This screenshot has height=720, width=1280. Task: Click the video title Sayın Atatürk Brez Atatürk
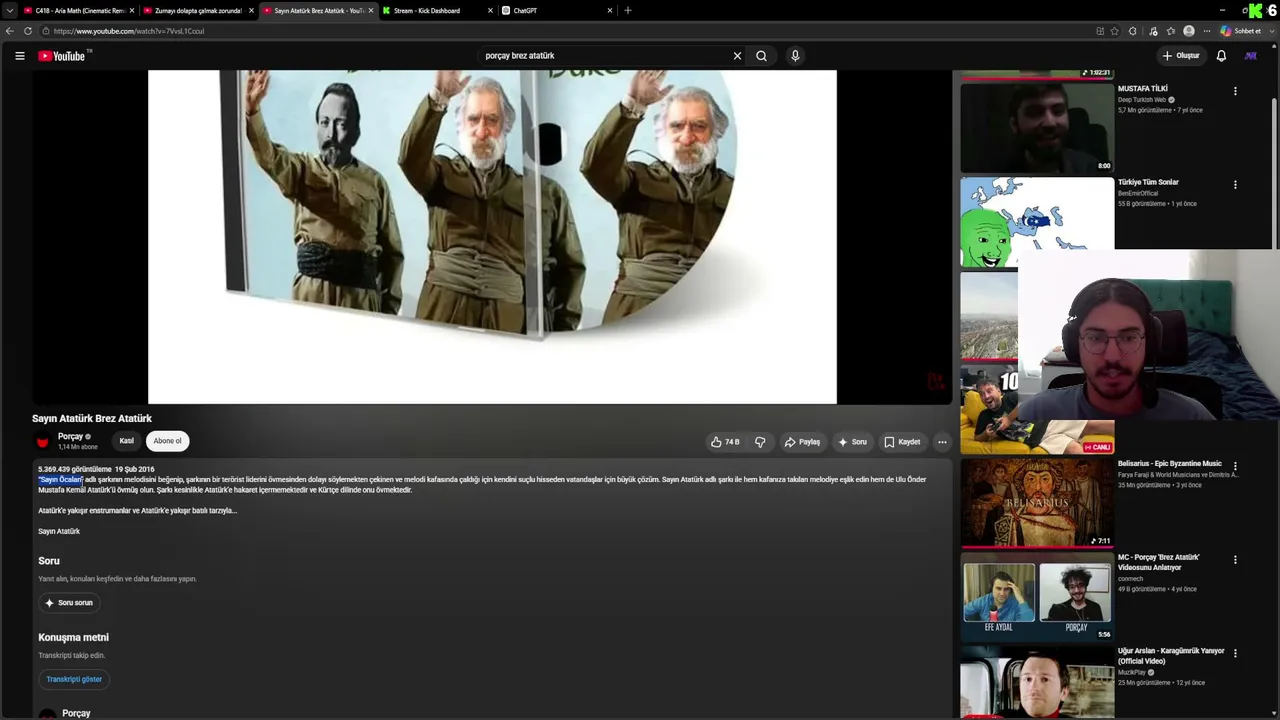coord(92,419)
